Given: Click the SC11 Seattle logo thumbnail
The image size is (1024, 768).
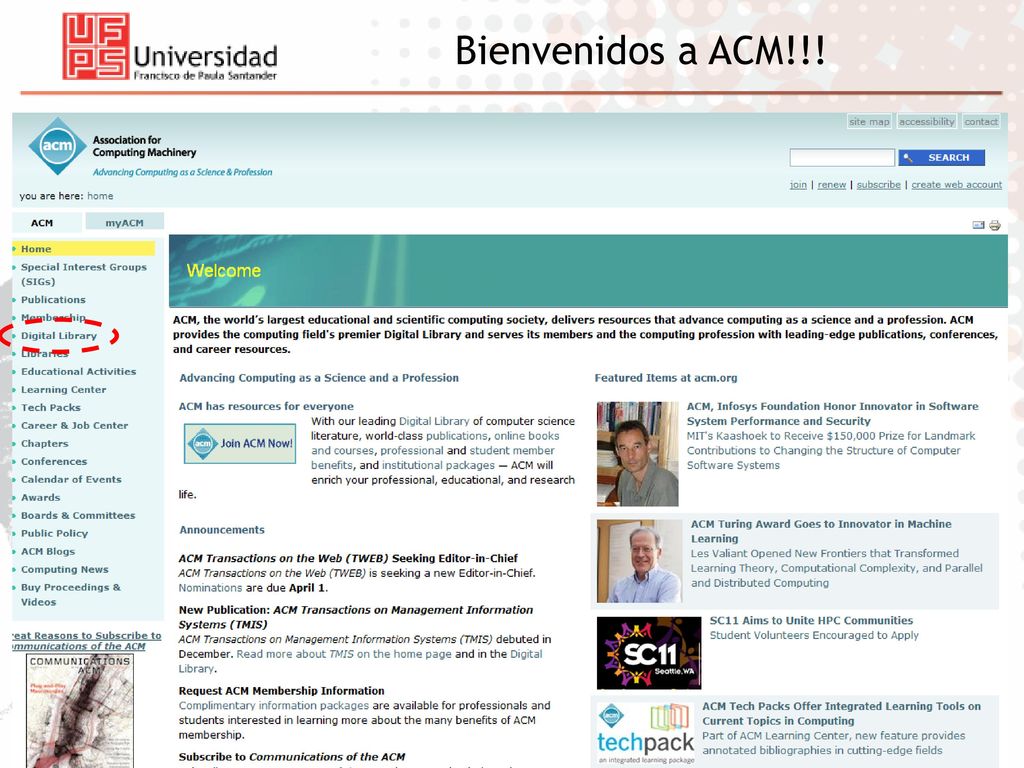Looking at the screenshot, I should pyautogui.click(x=648, y=652).
